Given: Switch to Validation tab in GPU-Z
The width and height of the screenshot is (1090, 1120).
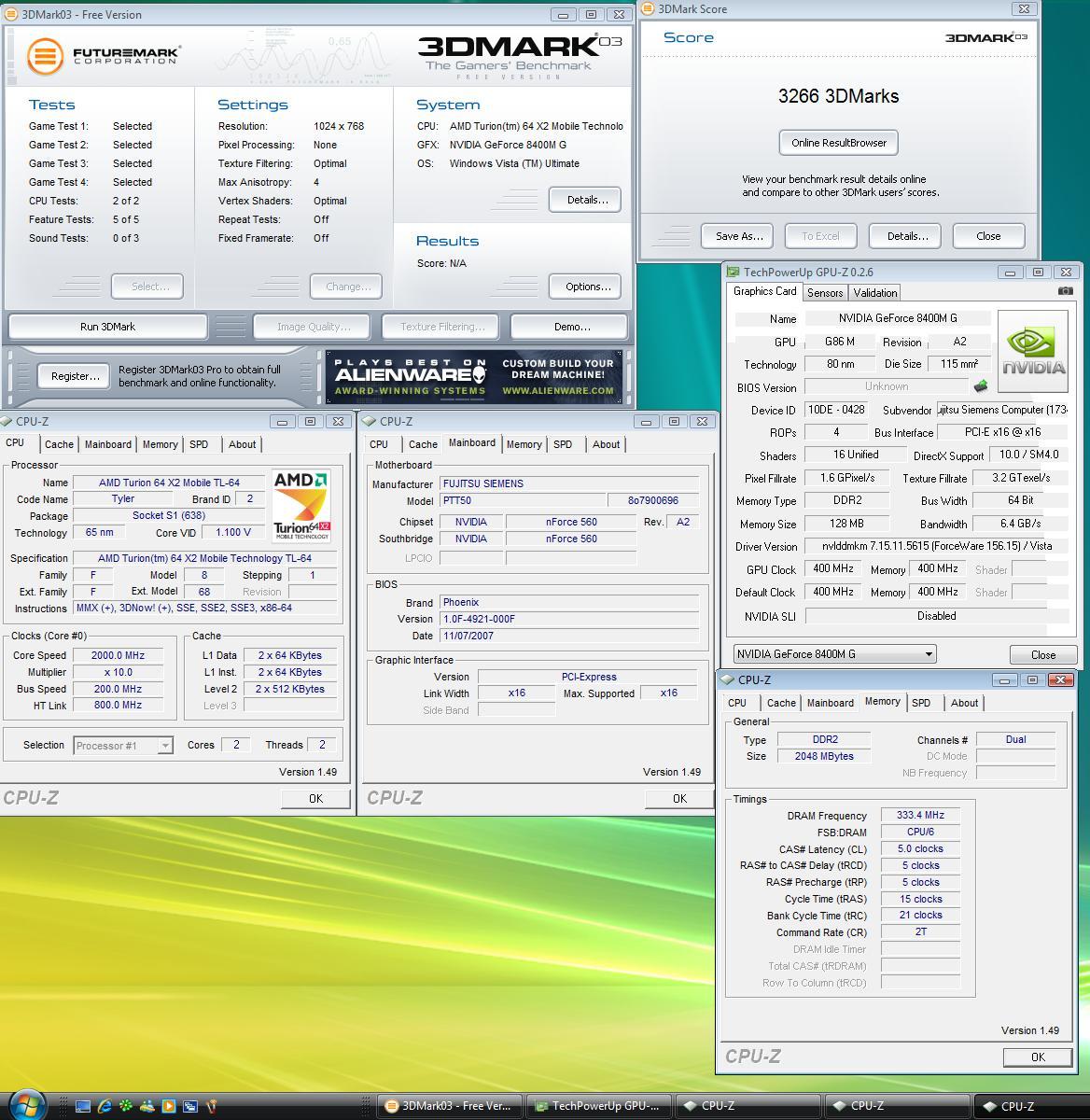Looking at the screenshot, I should [x=875, y=293].
